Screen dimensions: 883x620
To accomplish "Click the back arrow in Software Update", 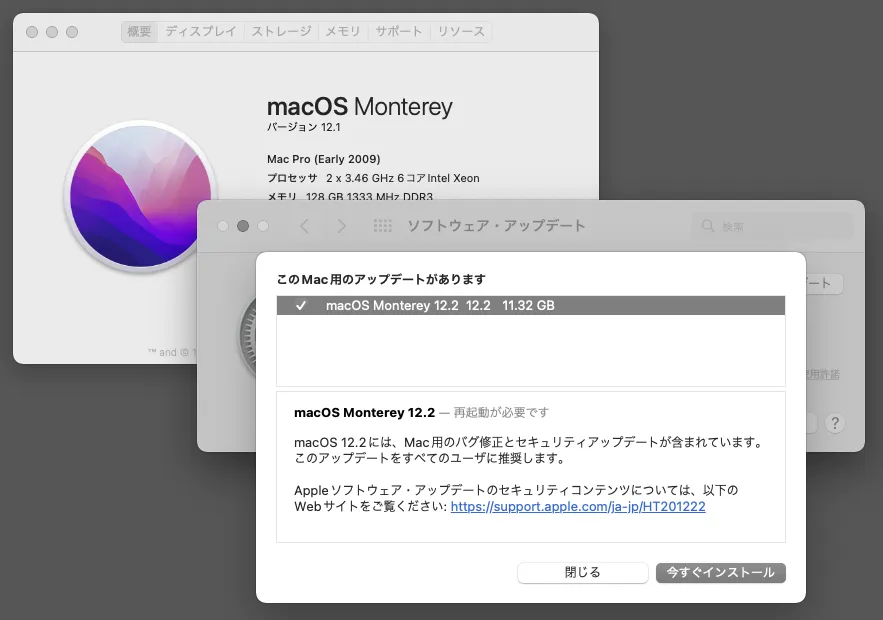I will tap(305, 226).
